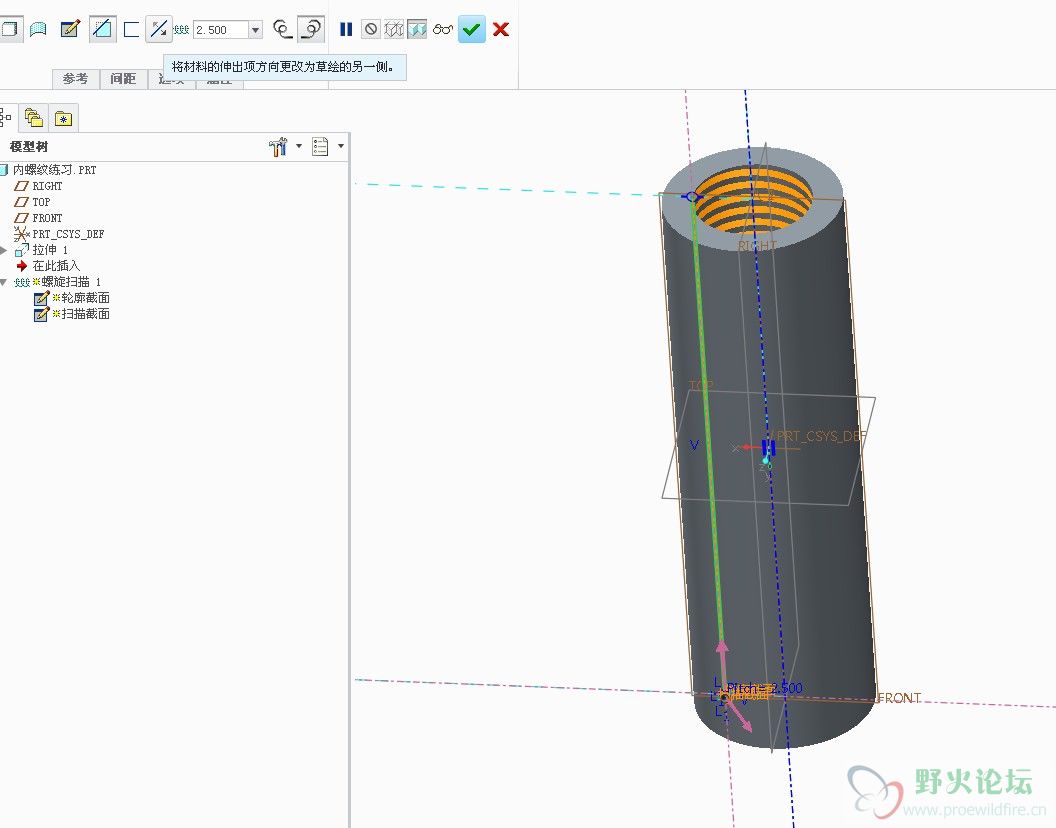Viewport: 1056px width, 828px height.
Task: Flip the material side direction
Action: click(x=159, y=29)
